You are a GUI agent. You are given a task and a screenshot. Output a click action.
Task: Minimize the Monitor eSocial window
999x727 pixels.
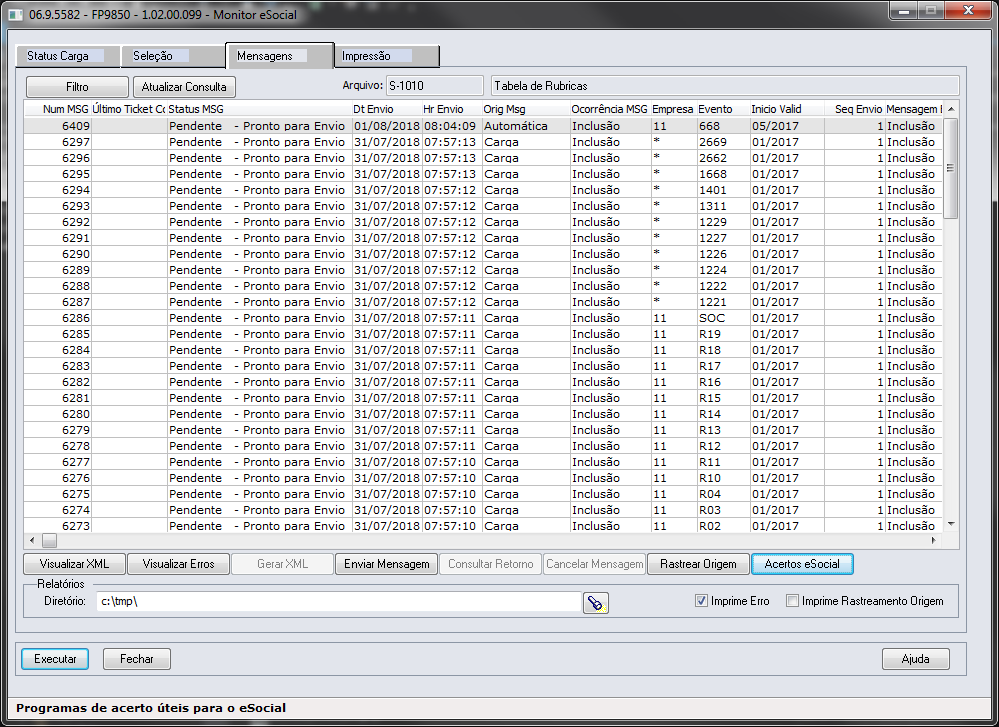(903, 10)
